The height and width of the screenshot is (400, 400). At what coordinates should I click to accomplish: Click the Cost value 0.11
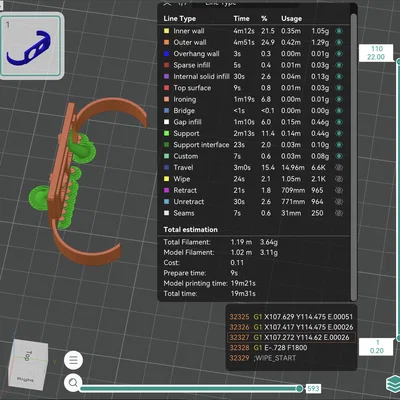(237, 263)
